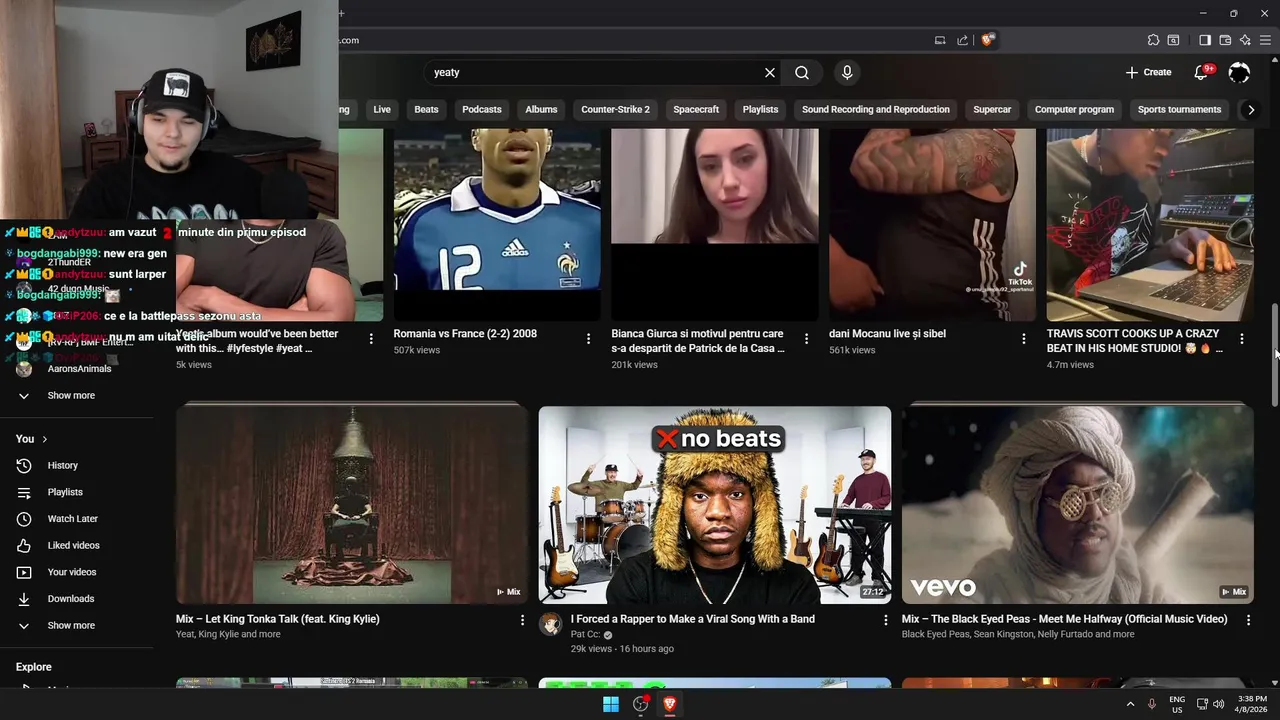Open menu for Forced a Rapper video

(885, 620)
